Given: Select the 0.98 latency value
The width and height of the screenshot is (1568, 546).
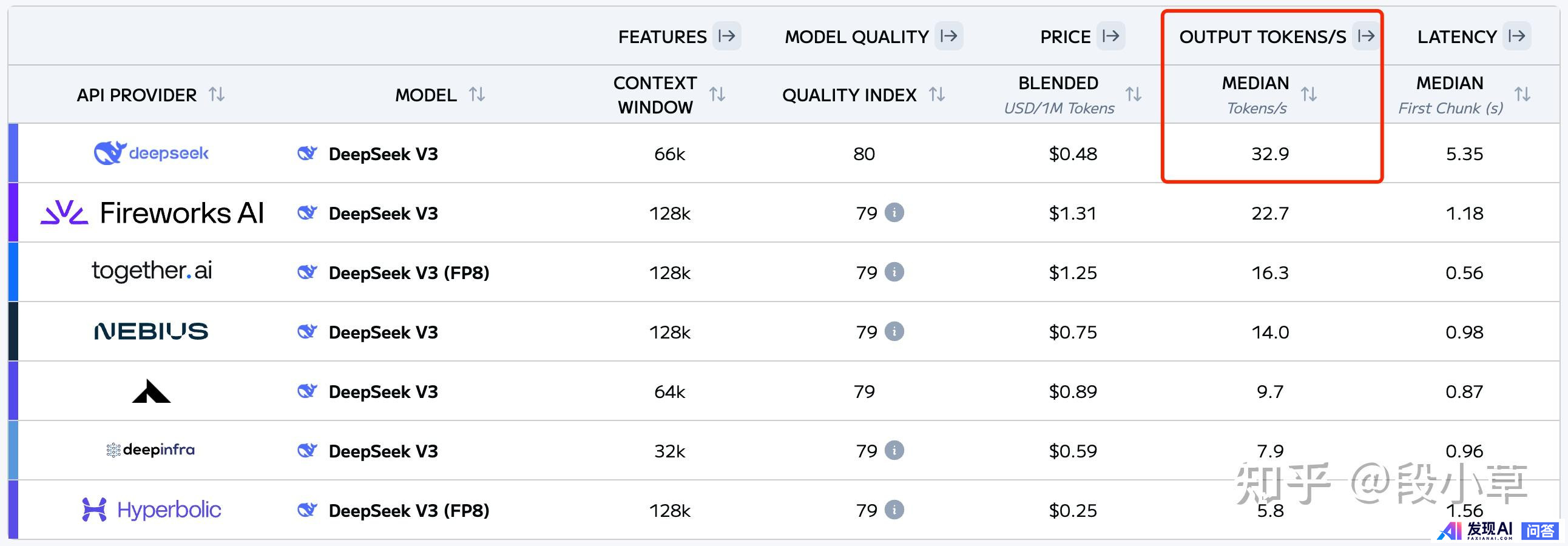Looking at the screenshot, I should [1464, 332].
